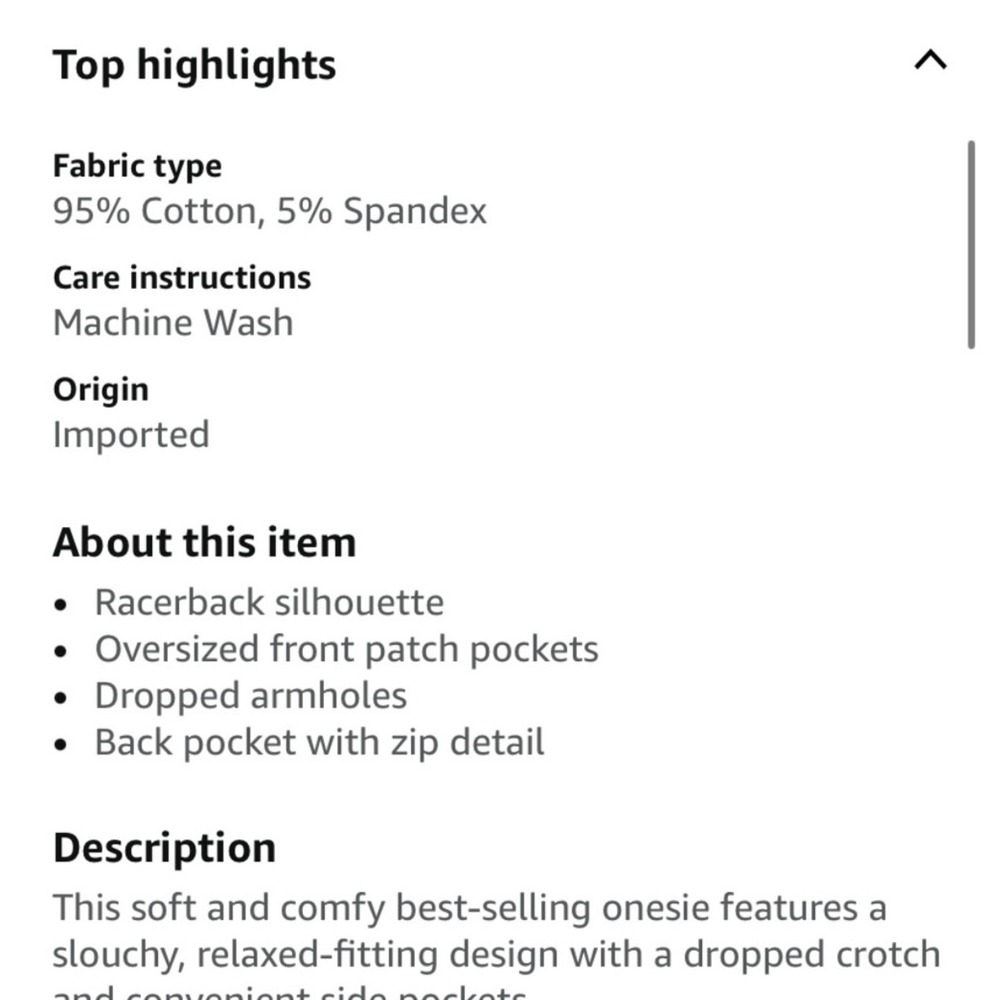Collapse the Top highlights chevron
Image resolution: width=1000 pixels, height=1000 pixels.
coord(930,61)
